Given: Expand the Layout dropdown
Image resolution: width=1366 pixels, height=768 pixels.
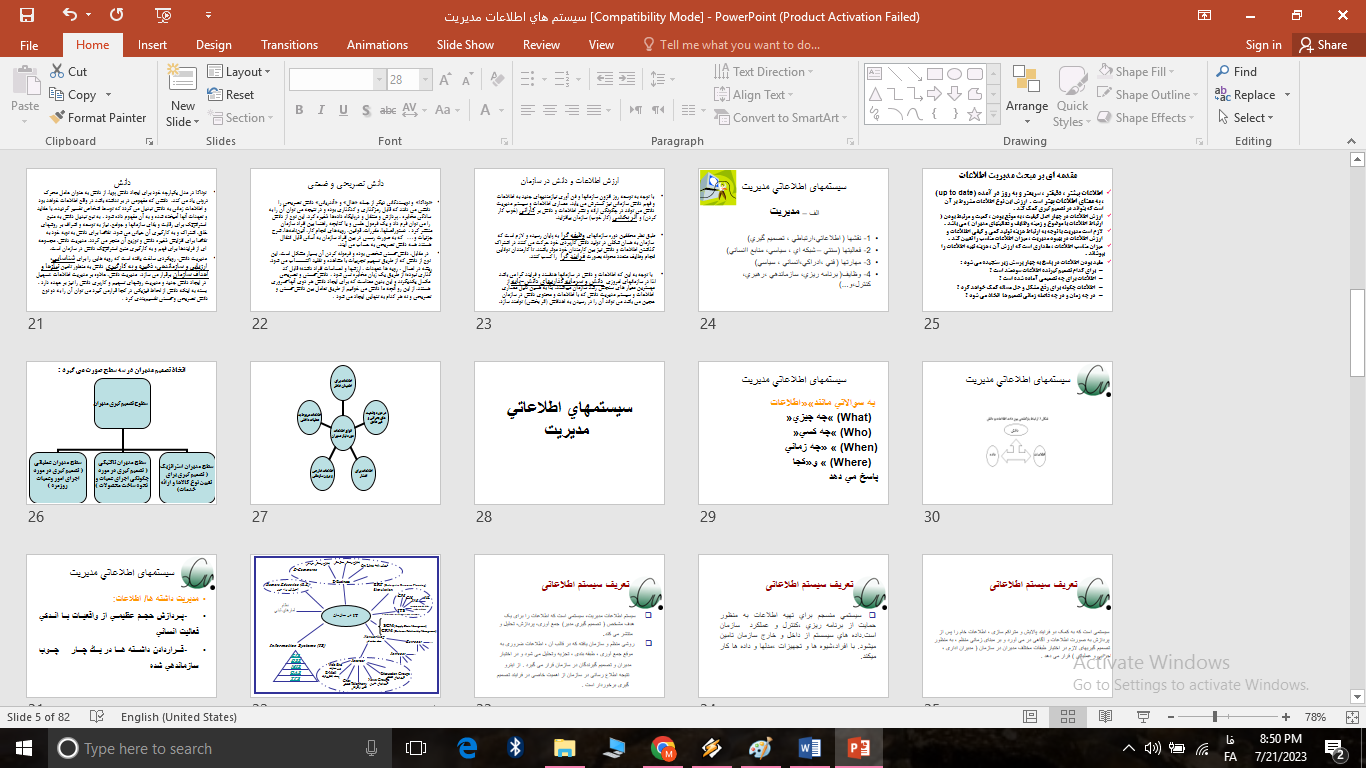Looking at the screenshot, I should coord(240,72).
